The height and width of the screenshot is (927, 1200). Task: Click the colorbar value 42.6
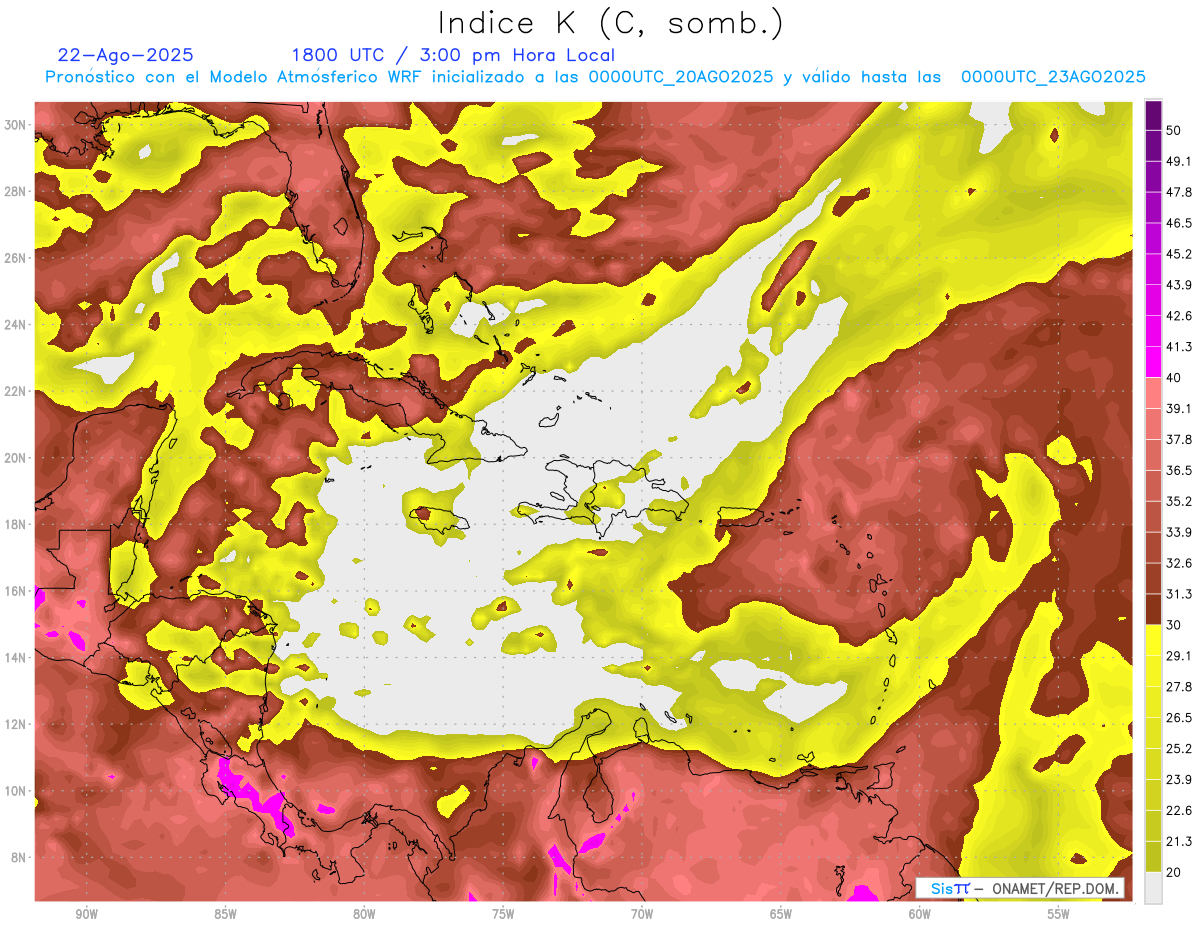tap(1178, 316)
